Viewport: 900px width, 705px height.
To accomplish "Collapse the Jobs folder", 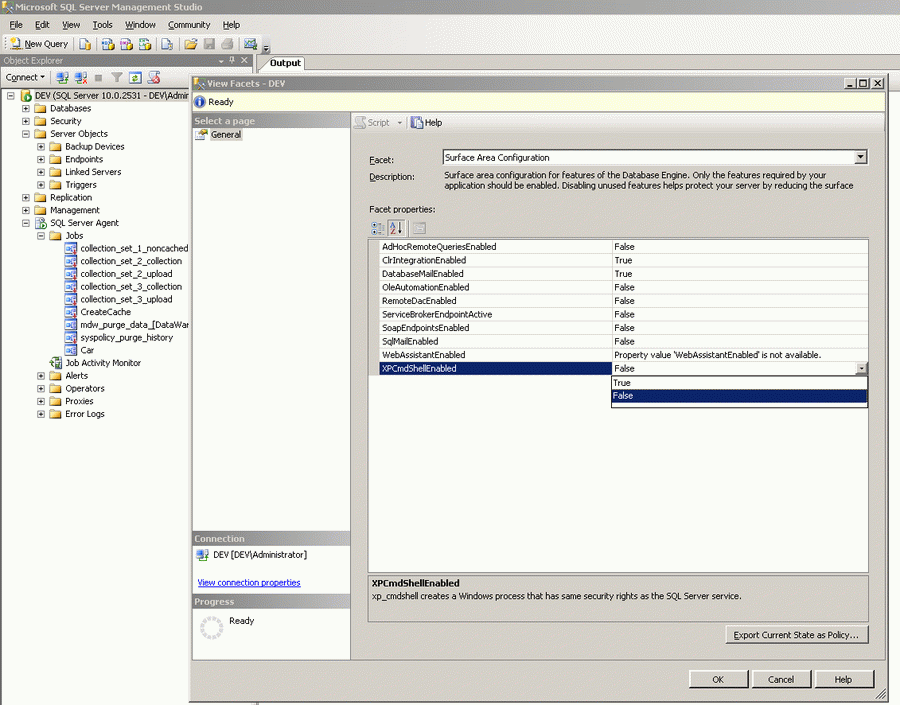I will click(41, 235).
